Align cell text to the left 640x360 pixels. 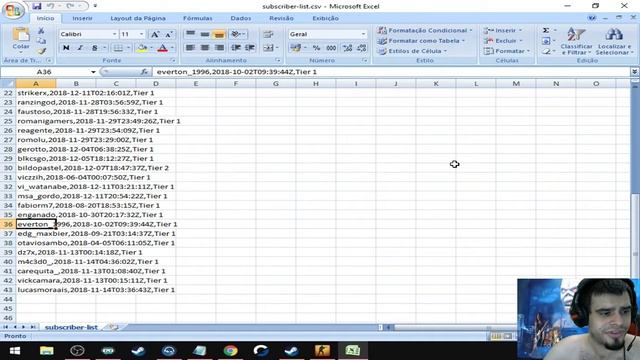coord(190,48)
